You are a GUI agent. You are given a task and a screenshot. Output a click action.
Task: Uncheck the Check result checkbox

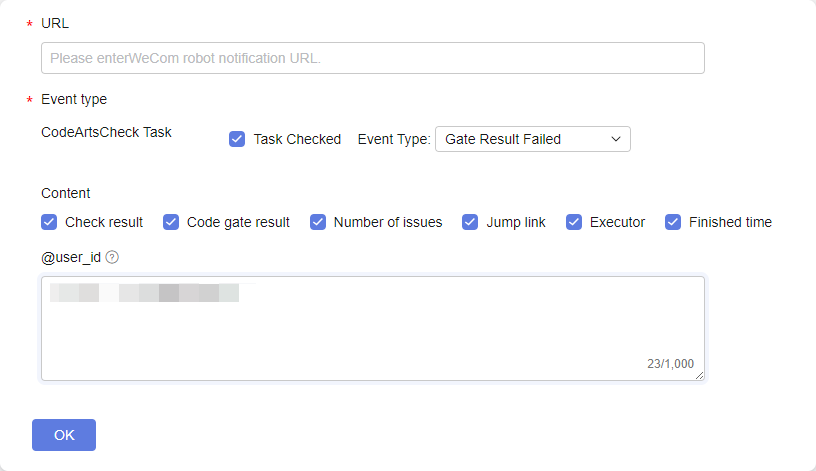pos(49,222)
